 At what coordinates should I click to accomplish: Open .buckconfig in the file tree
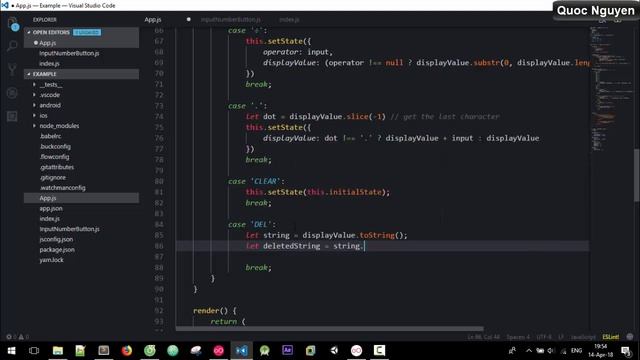pyautogui.click(x=55, y=147)
